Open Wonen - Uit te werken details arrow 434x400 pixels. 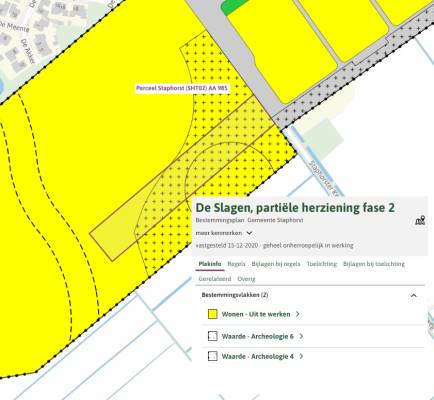point(298,314)
